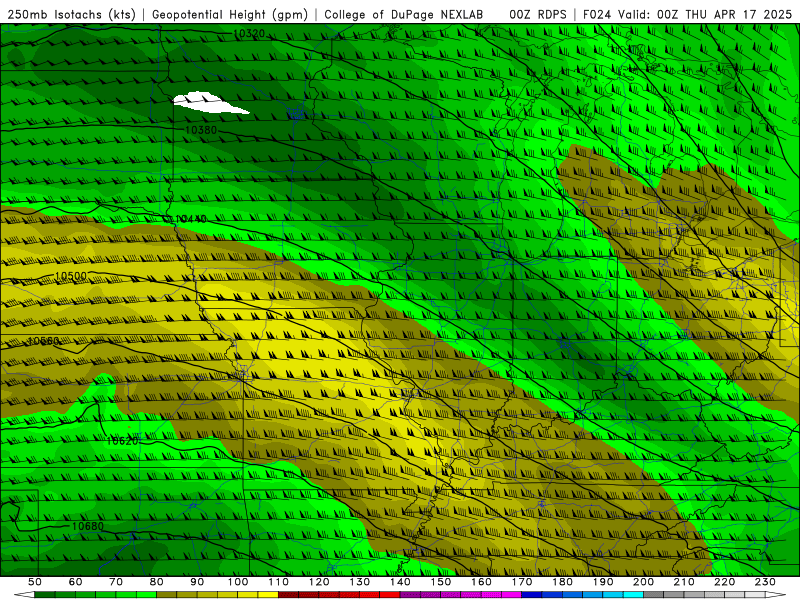Click the 70 label on the colorbar

pos(116,582)
